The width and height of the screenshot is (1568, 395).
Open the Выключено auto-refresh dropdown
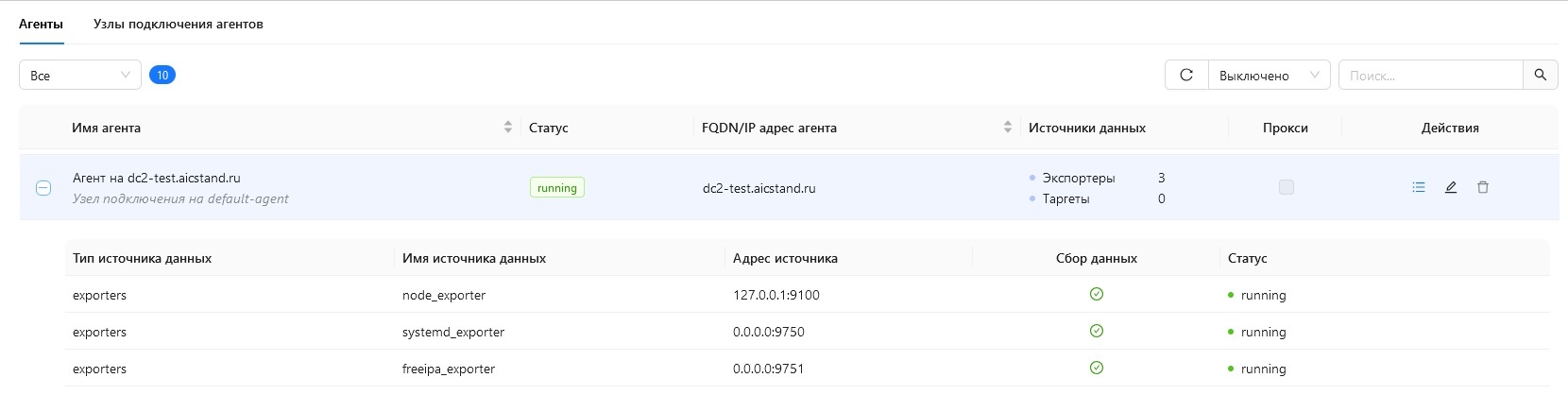[1268, 75]
